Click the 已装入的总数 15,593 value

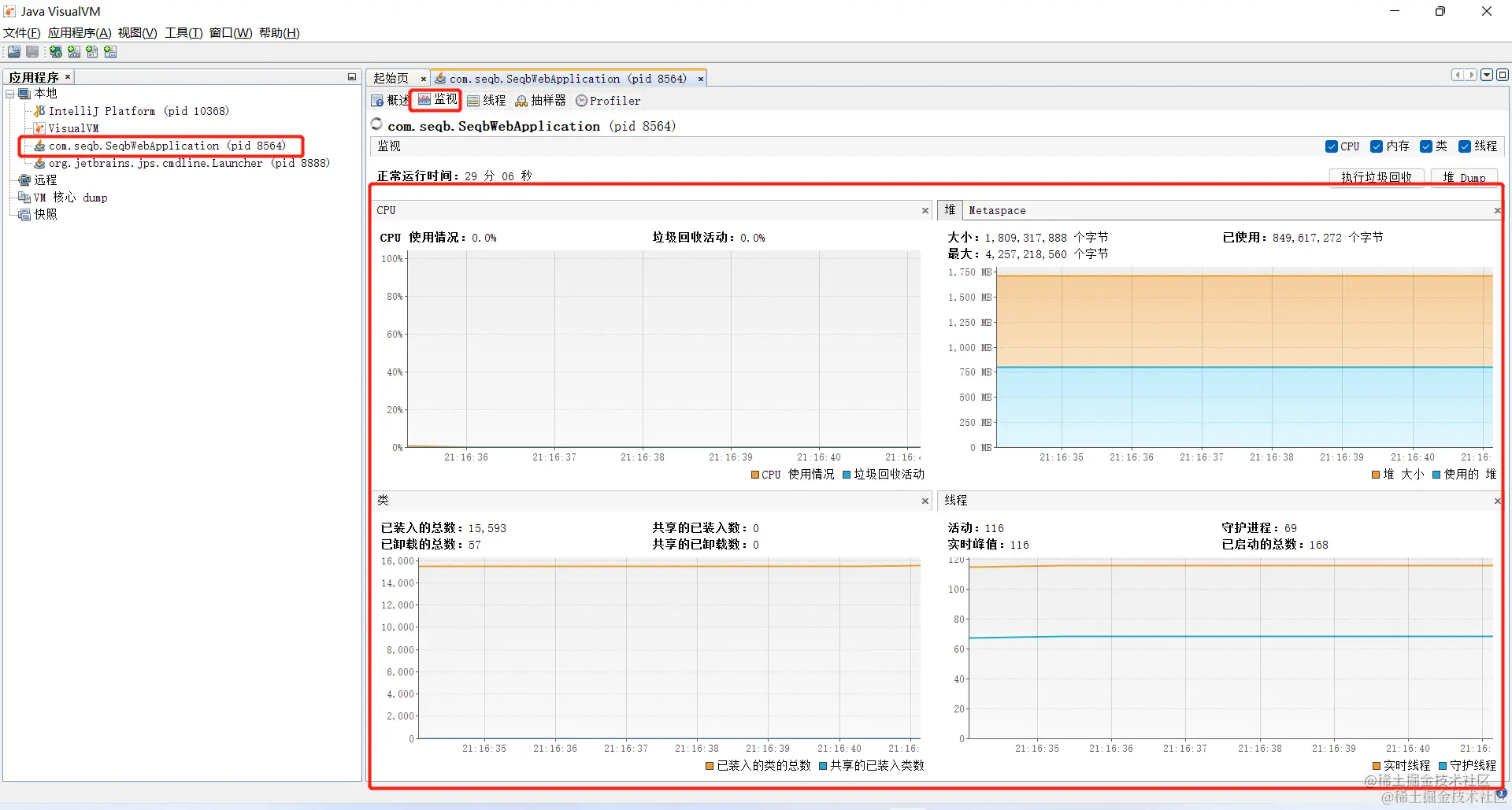coord(487,528)
